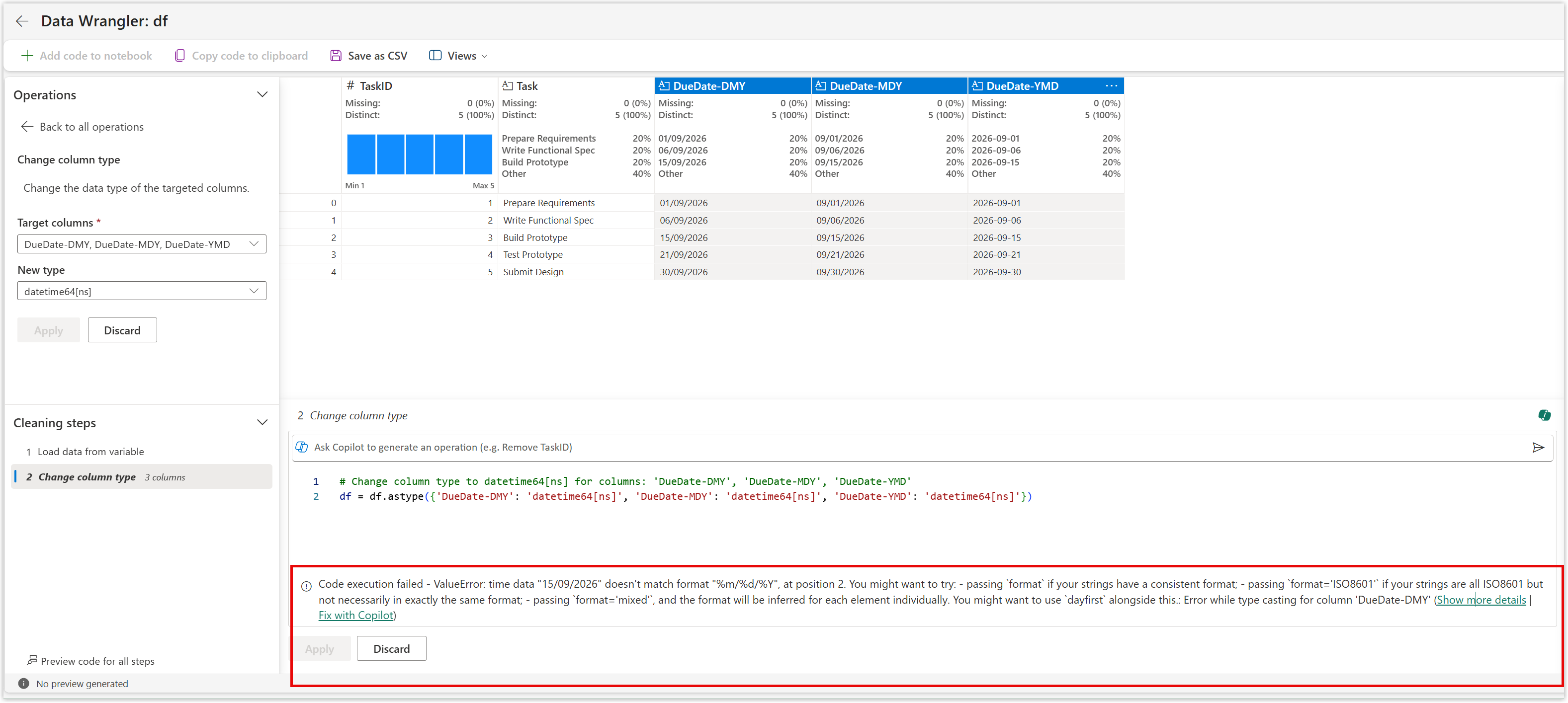Select the Load data from variable step
This screenshot has width=1568, height=703.
click(141, 452)
